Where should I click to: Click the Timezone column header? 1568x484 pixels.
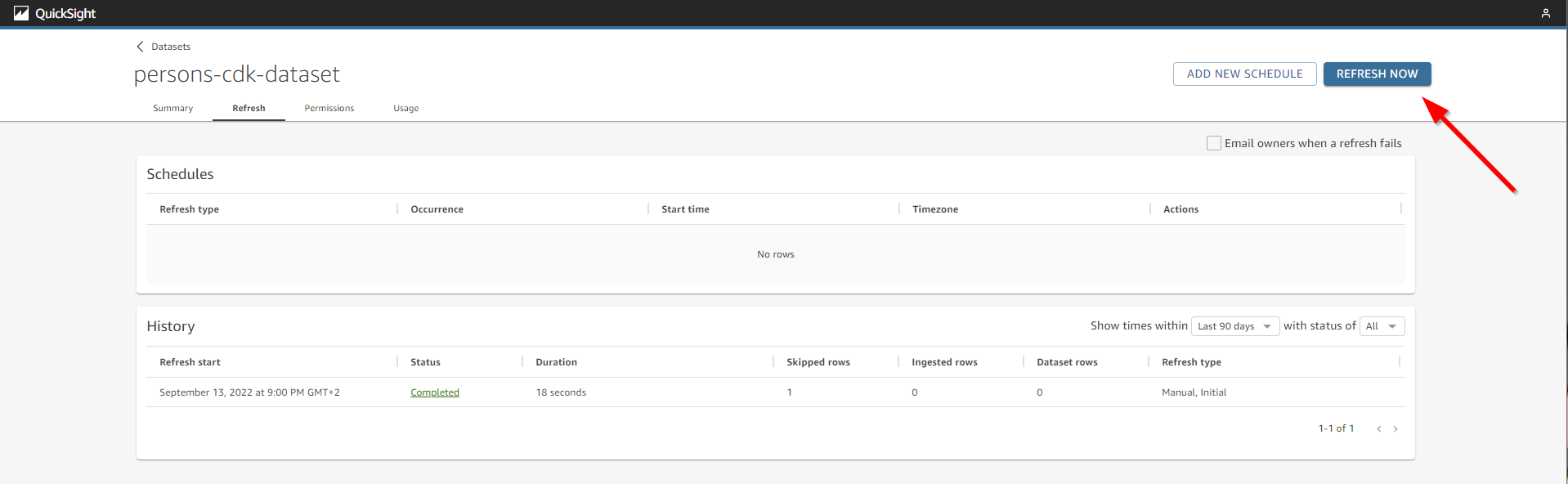(935, 209)
